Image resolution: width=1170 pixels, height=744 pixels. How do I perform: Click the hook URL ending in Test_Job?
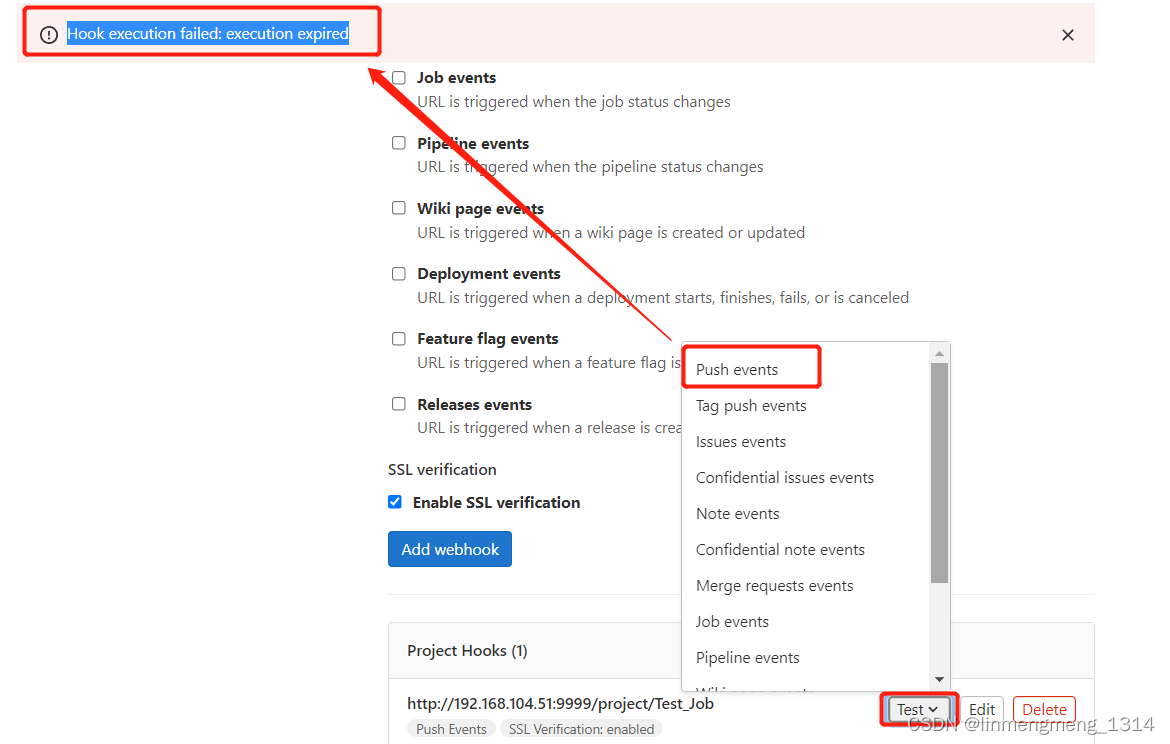(x=560, y=704)
